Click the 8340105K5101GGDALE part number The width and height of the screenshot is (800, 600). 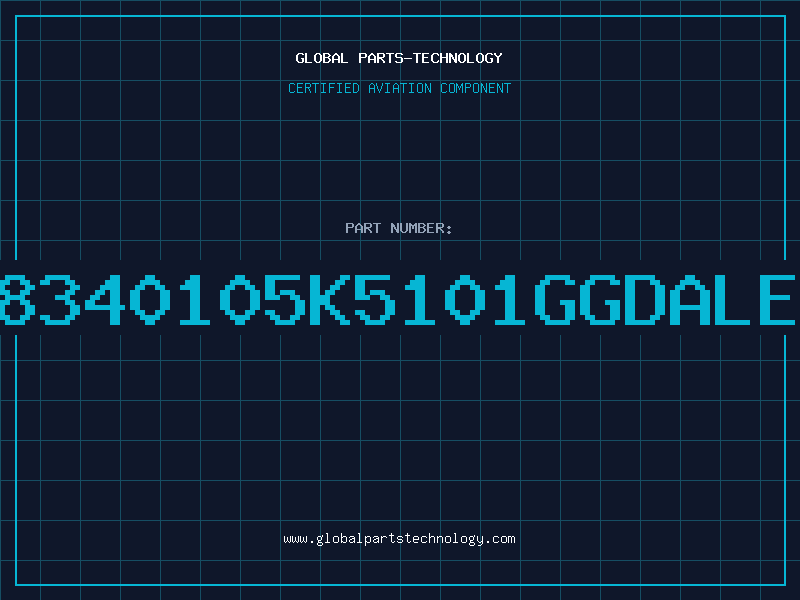[x=398, y=299]
